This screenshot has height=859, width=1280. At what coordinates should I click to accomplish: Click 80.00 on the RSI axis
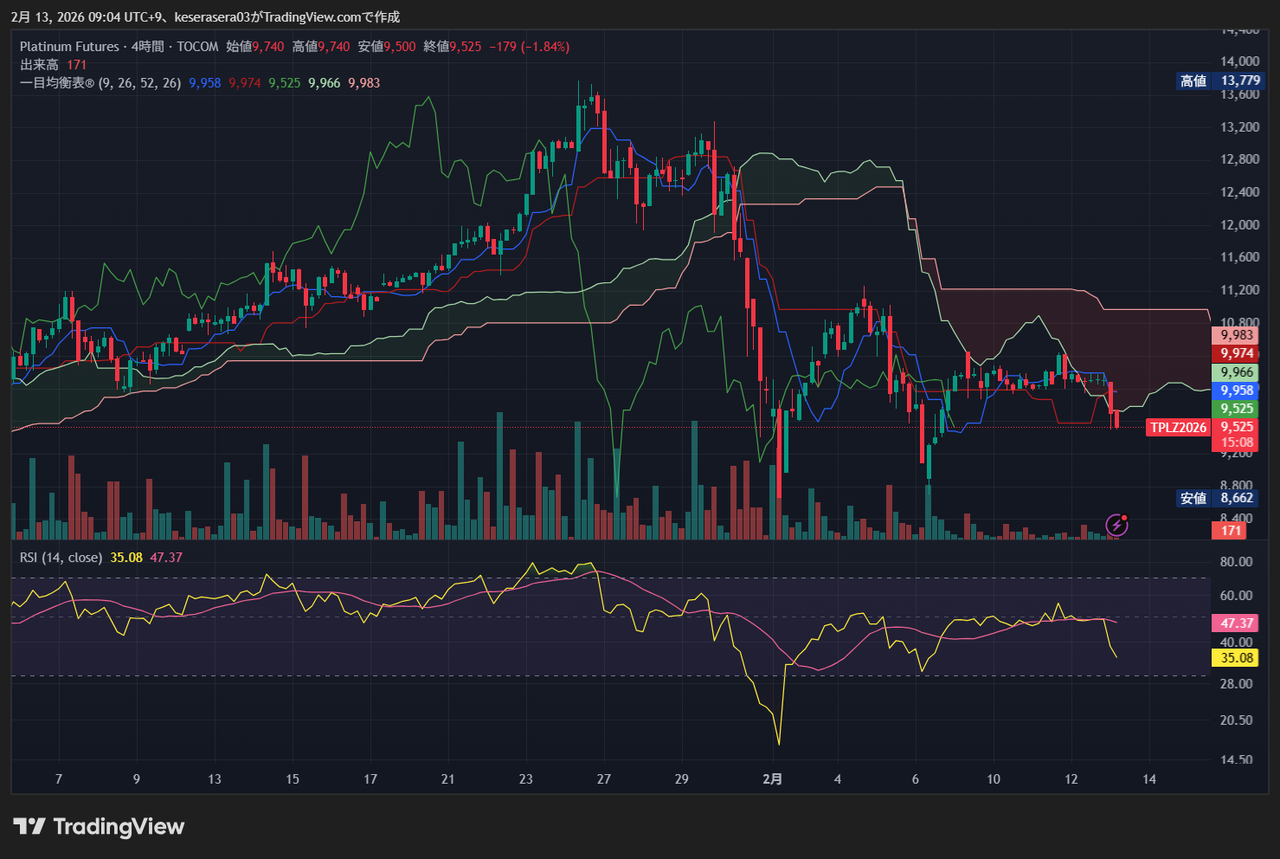click(1236, 562)
